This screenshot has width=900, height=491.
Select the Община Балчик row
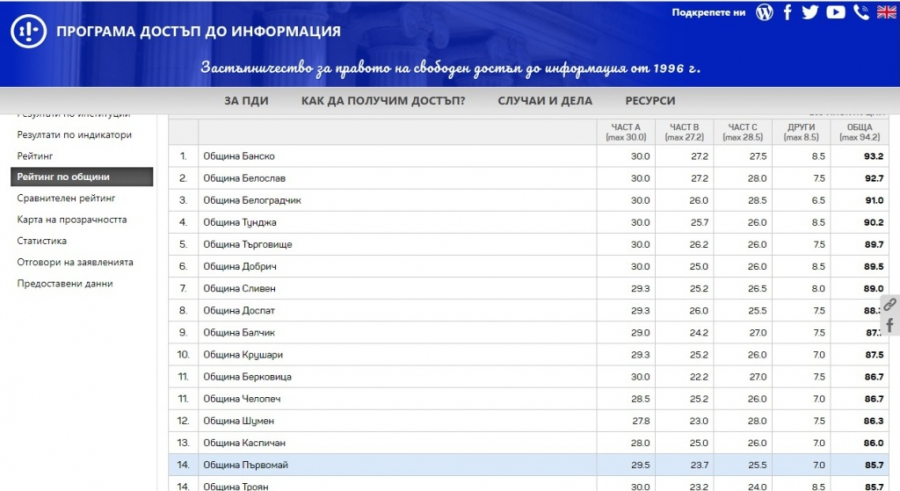(529, 333)
